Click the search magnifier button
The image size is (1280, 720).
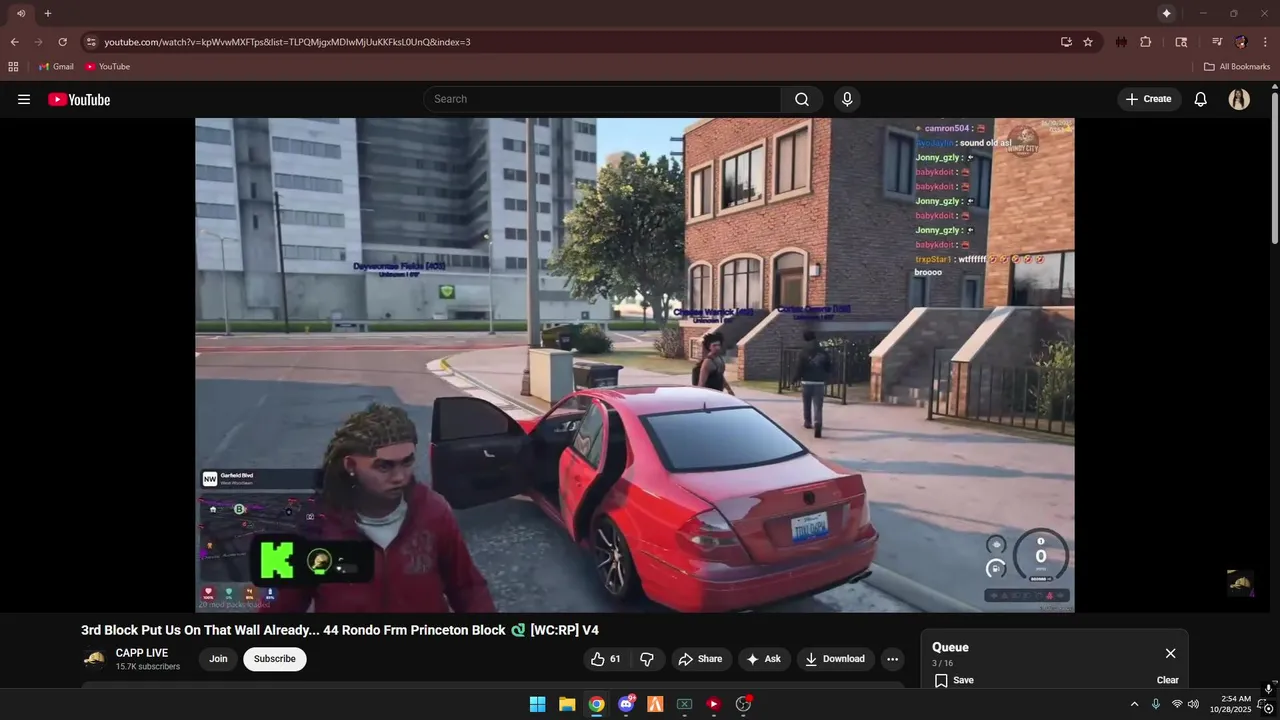click(x=802, y=99)
